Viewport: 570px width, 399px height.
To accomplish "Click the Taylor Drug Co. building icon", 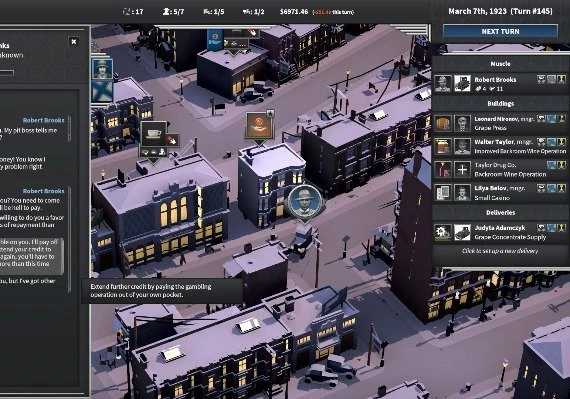I will pos(443,170).
